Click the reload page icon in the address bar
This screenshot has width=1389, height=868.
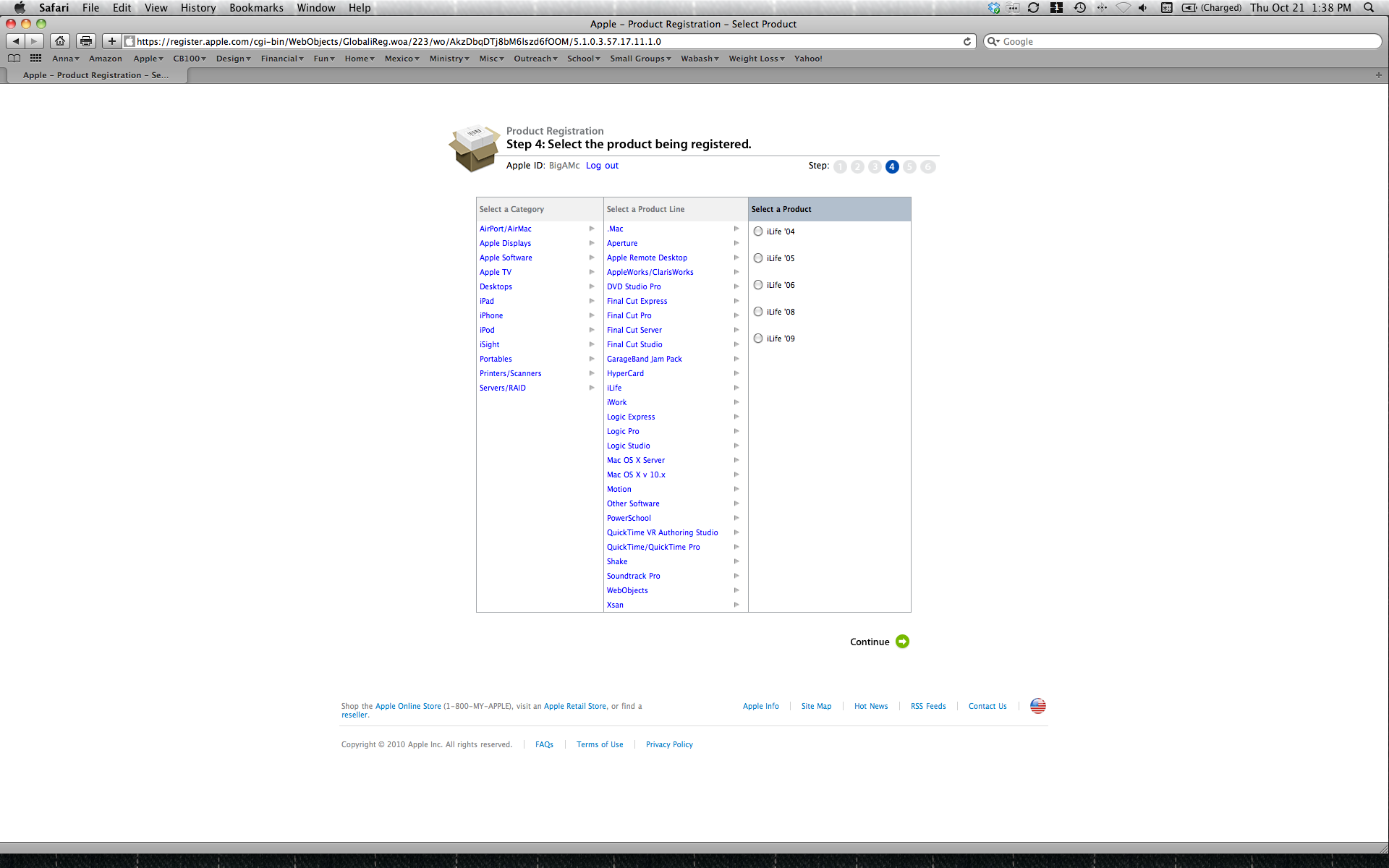pos(967,41)
